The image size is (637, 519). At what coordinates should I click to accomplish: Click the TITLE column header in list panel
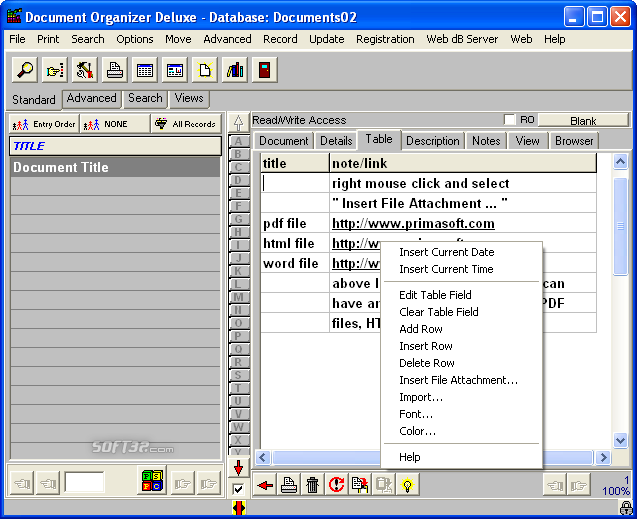pos(115,146)
